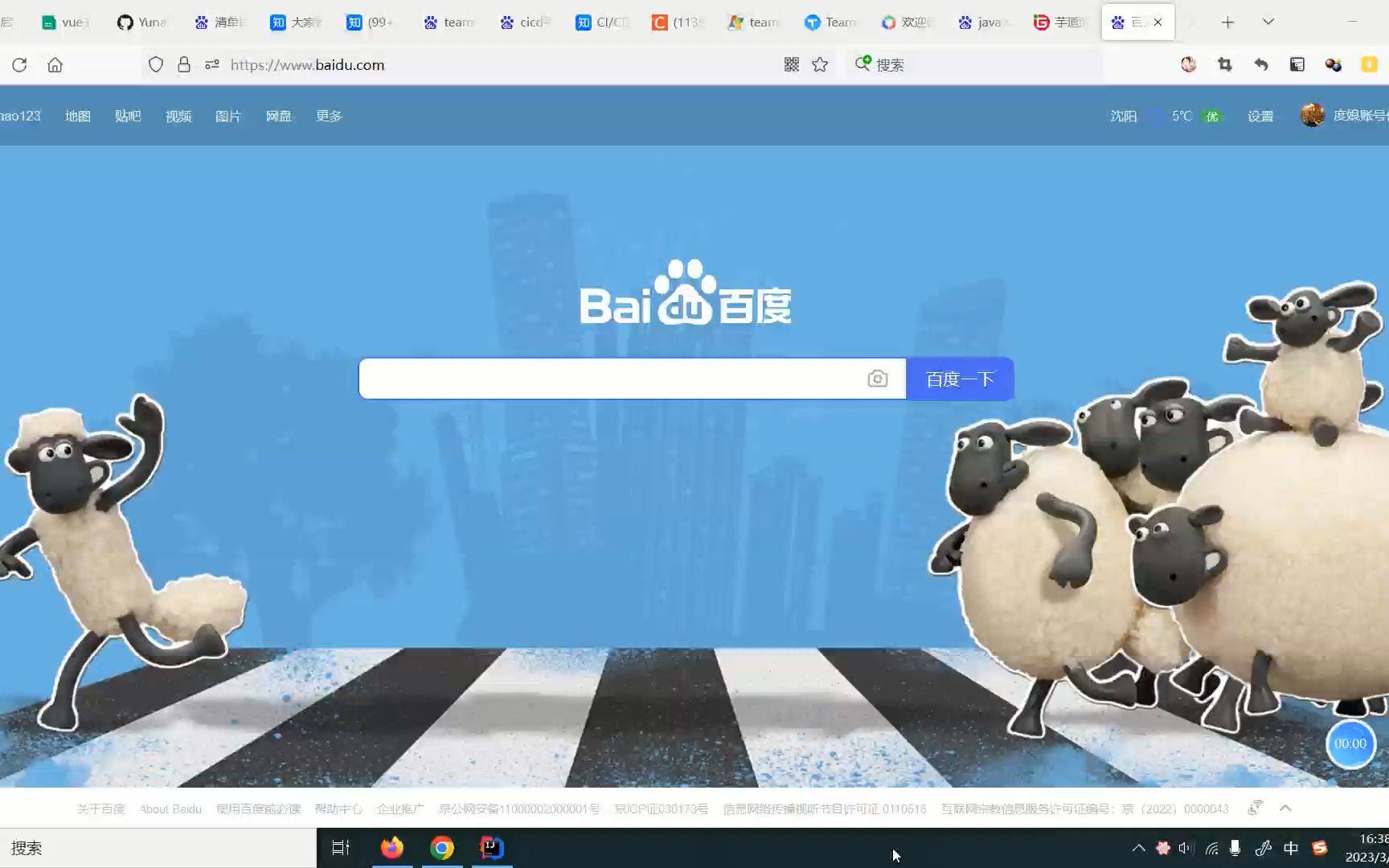Open the 图片 link
This screenshot has width=1389, height=868.
pos(228,116)
